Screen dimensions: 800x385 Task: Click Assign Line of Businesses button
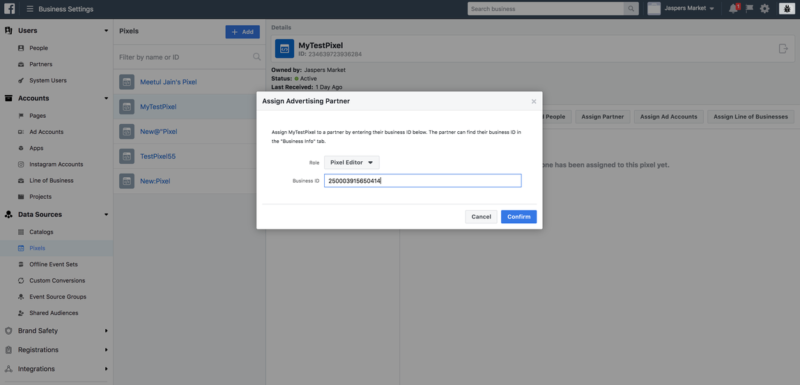point(751,117)
